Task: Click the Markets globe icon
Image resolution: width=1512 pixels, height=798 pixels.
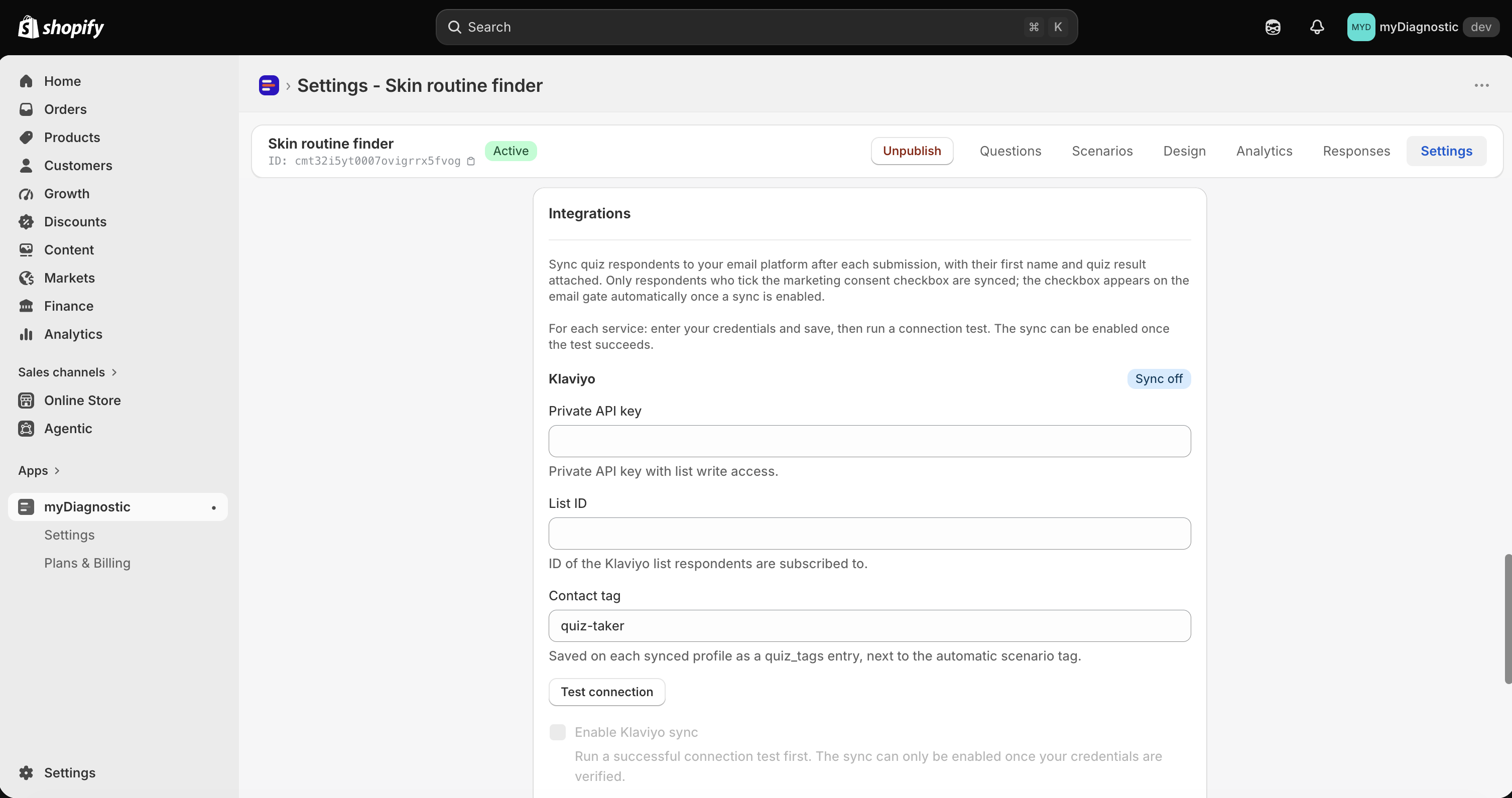Action: point(26,278)
